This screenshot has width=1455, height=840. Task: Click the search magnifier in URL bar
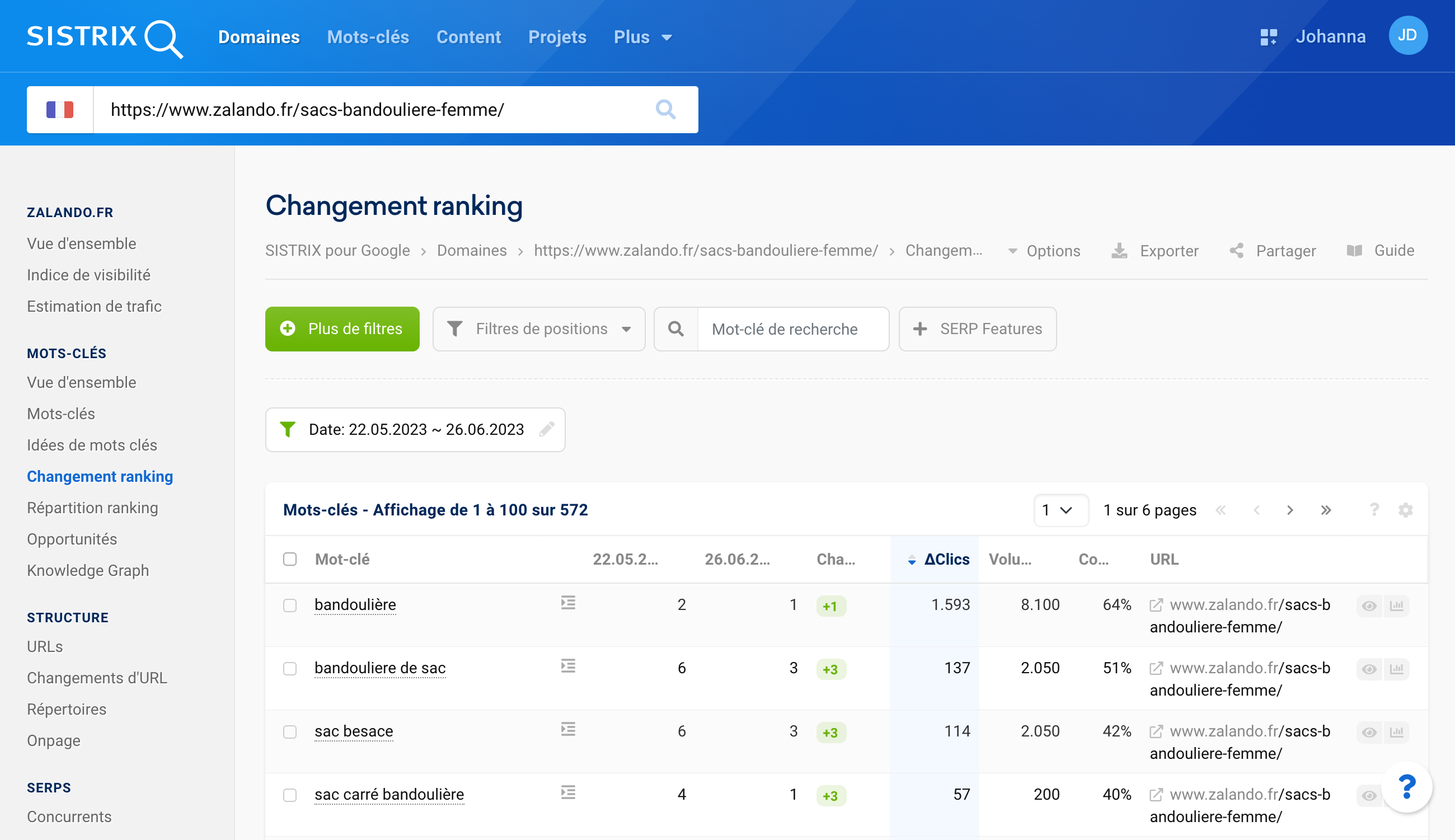tap(665, 110)
